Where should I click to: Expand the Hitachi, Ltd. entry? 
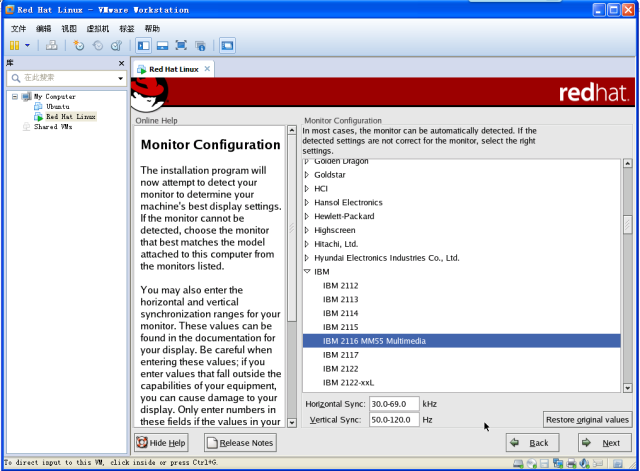tap(307, 244)
